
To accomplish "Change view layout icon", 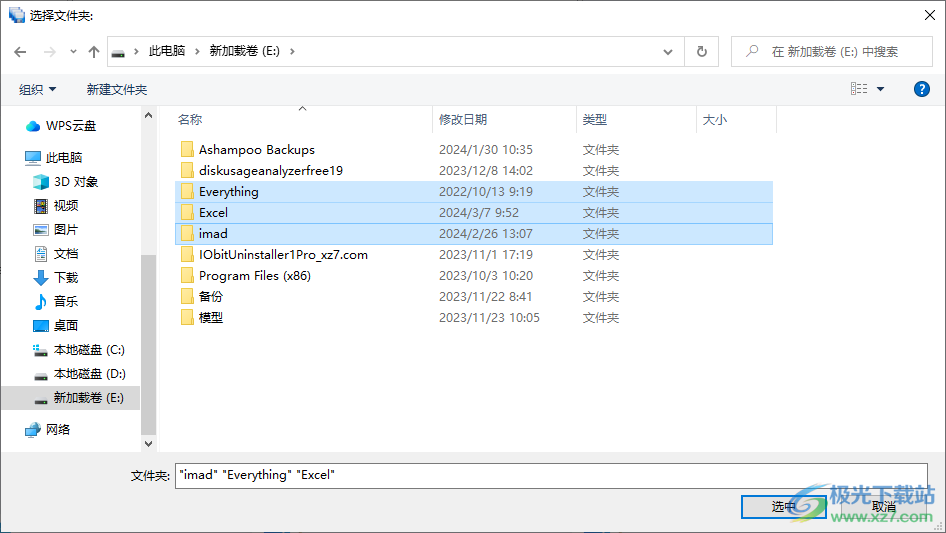I will point(859,89).
